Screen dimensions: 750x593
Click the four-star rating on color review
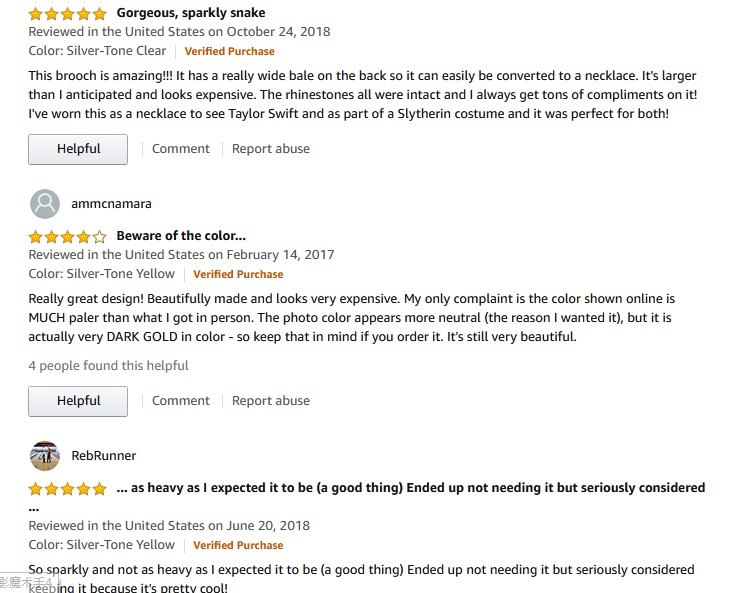(67, 237)
